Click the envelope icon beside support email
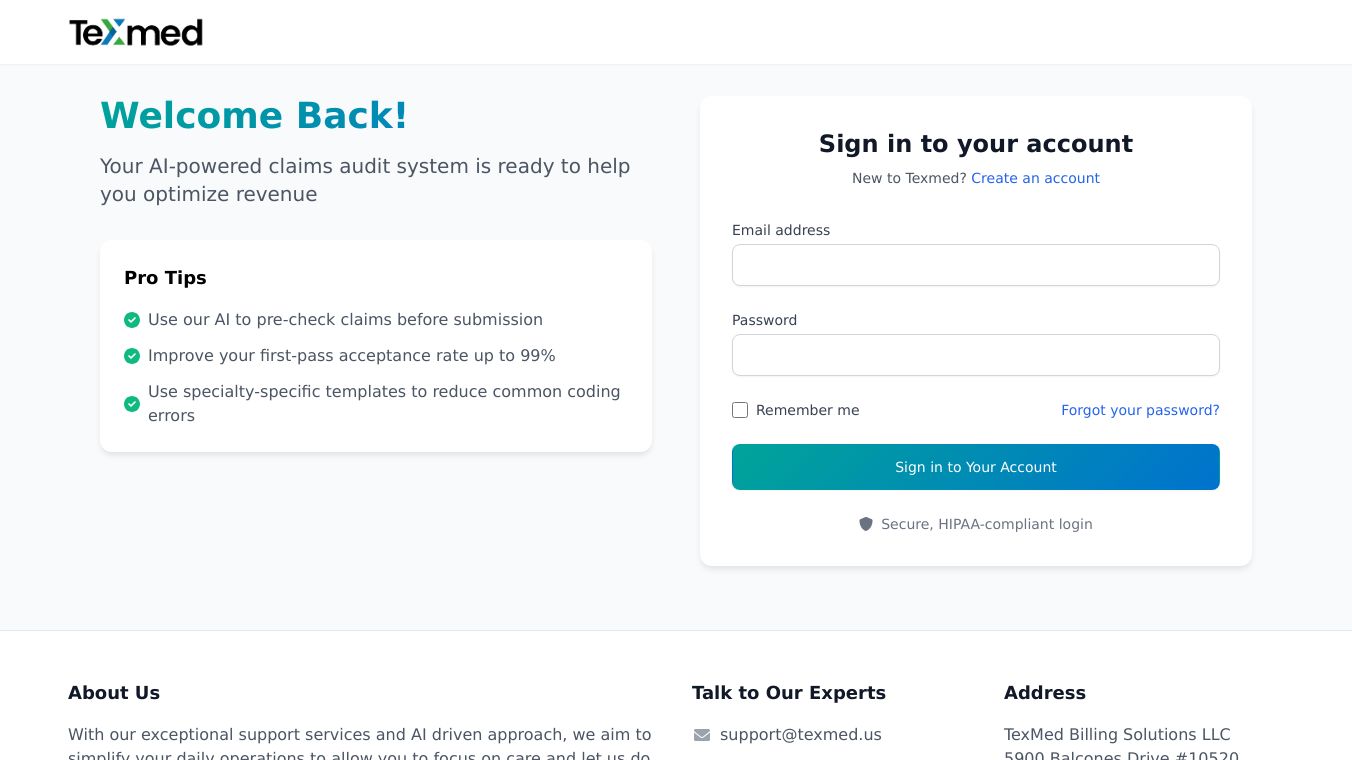Image resolution: width=1352 pixels, height=760 pixels. [702, 735]
